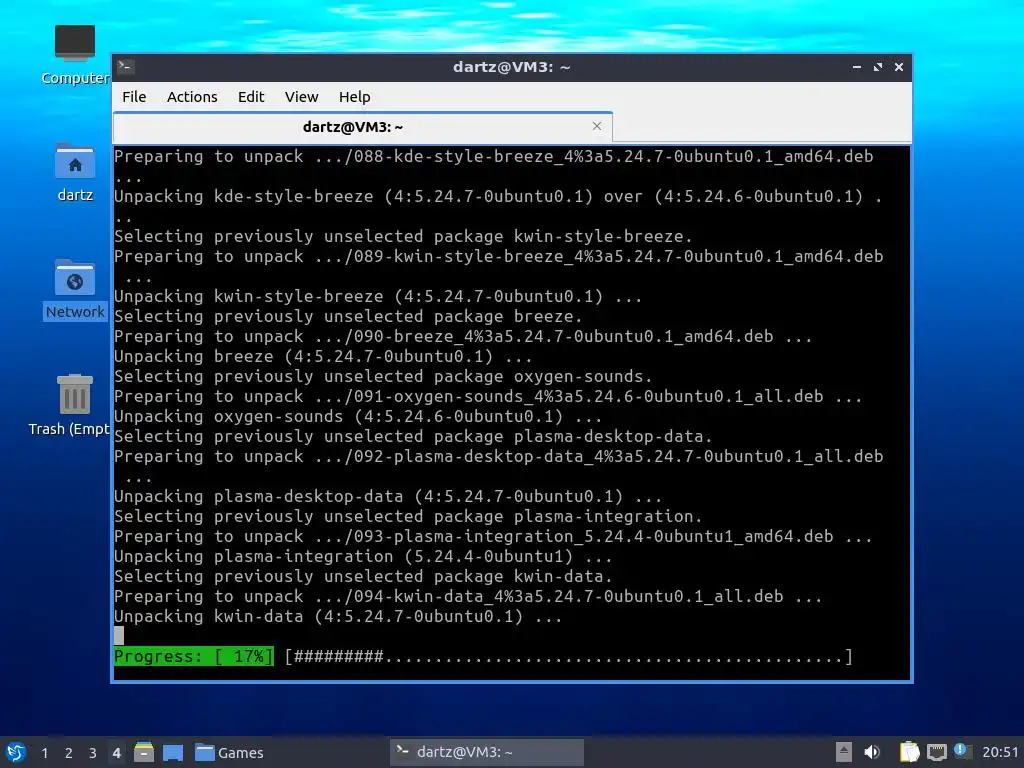Click line with 088-kde-style-breeze deb file
Viewport: 1024px width, 768px height.
(494, 157)
